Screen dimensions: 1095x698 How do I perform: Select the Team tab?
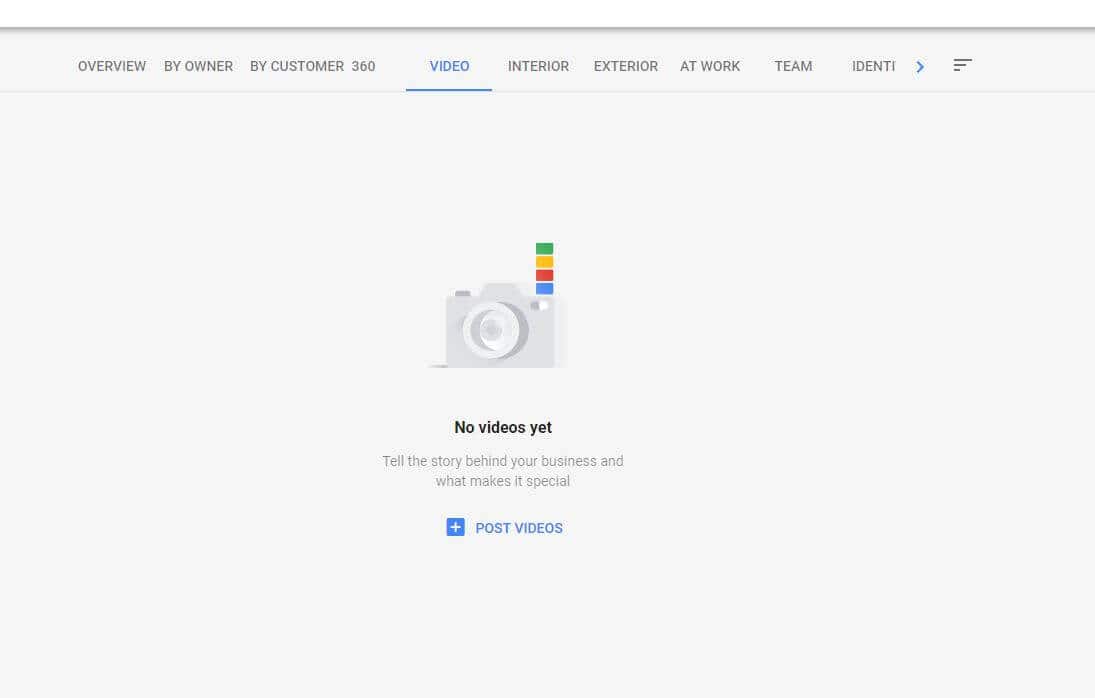[x=793, y=66]
